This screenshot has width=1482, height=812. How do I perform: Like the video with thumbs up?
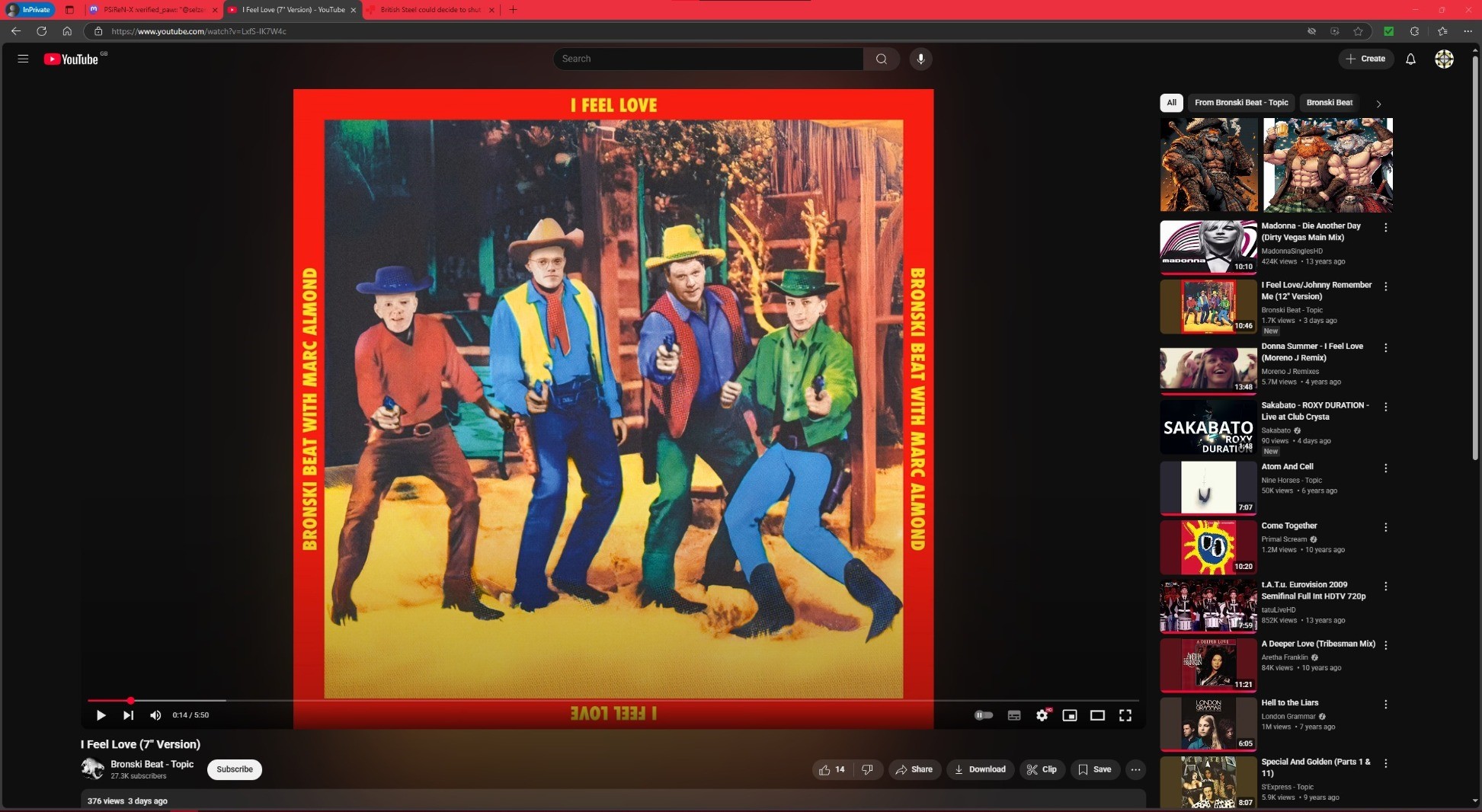click(832, 769)
